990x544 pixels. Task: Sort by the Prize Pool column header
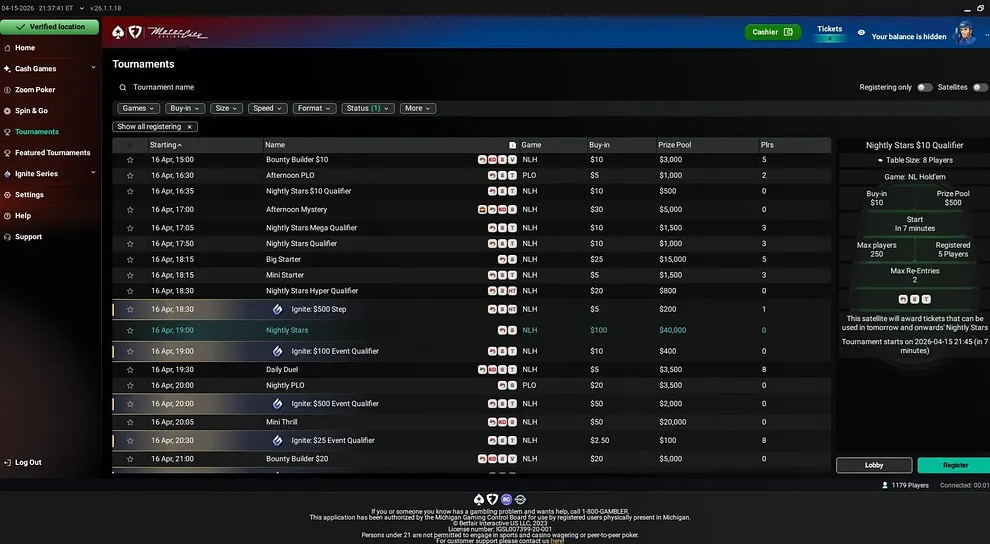pyautogui.click(x=674, y=145)
